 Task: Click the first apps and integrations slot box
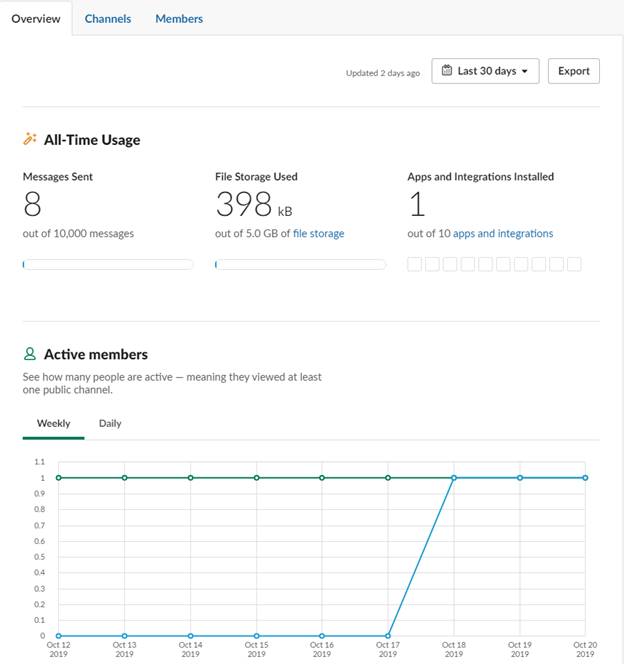414,264
